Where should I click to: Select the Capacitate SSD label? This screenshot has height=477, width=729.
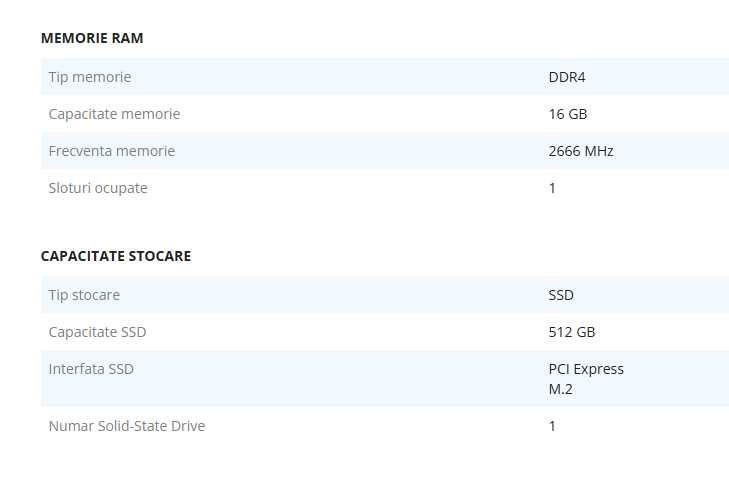click(97, 332)
